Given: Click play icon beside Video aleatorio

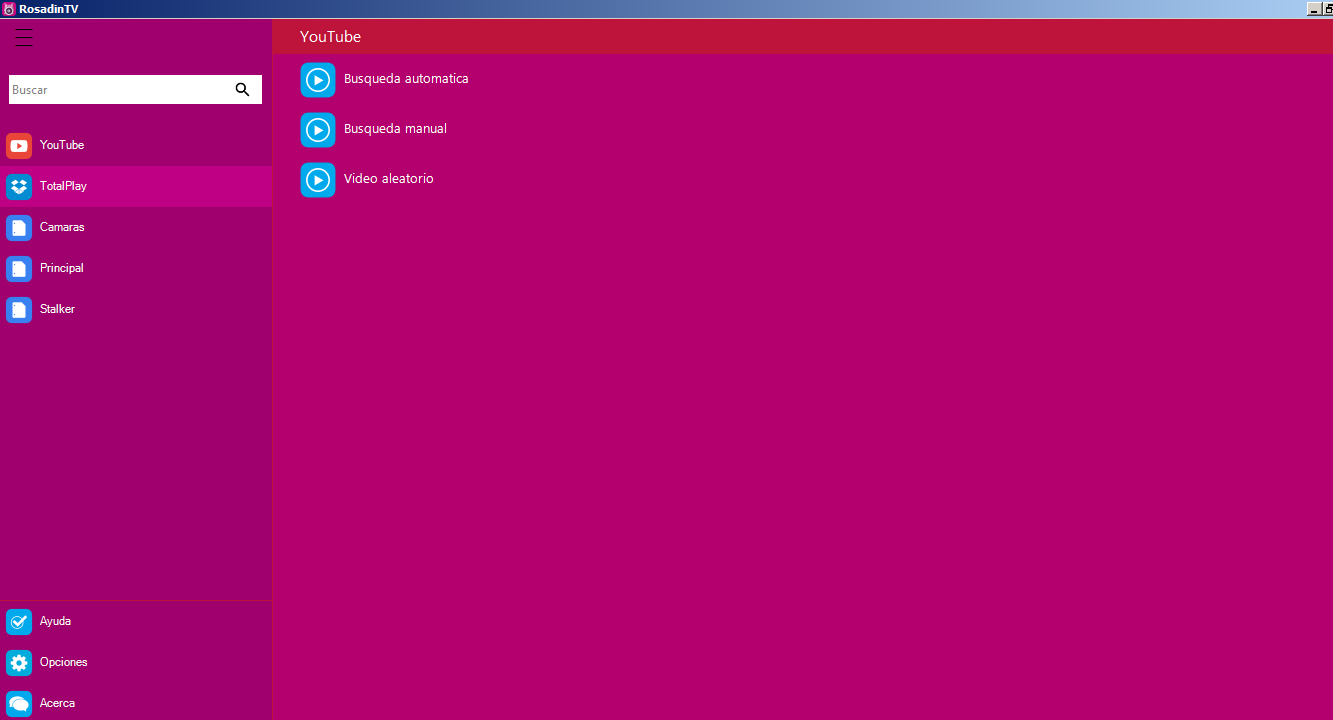Looking at the screenshot, I should coord(318,180).
